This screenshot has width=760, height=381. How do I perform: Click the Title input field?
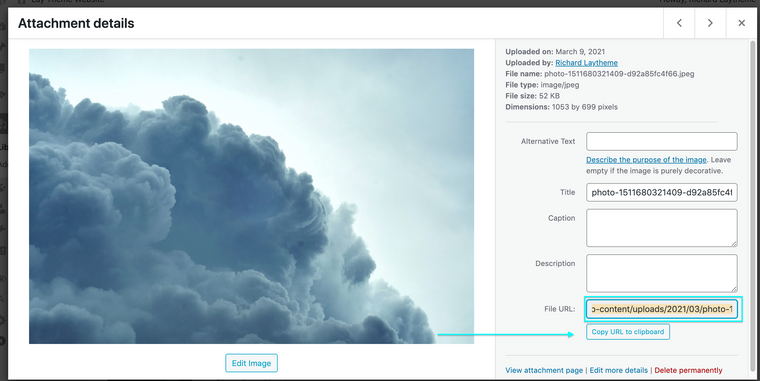click(x=662, y=192)
